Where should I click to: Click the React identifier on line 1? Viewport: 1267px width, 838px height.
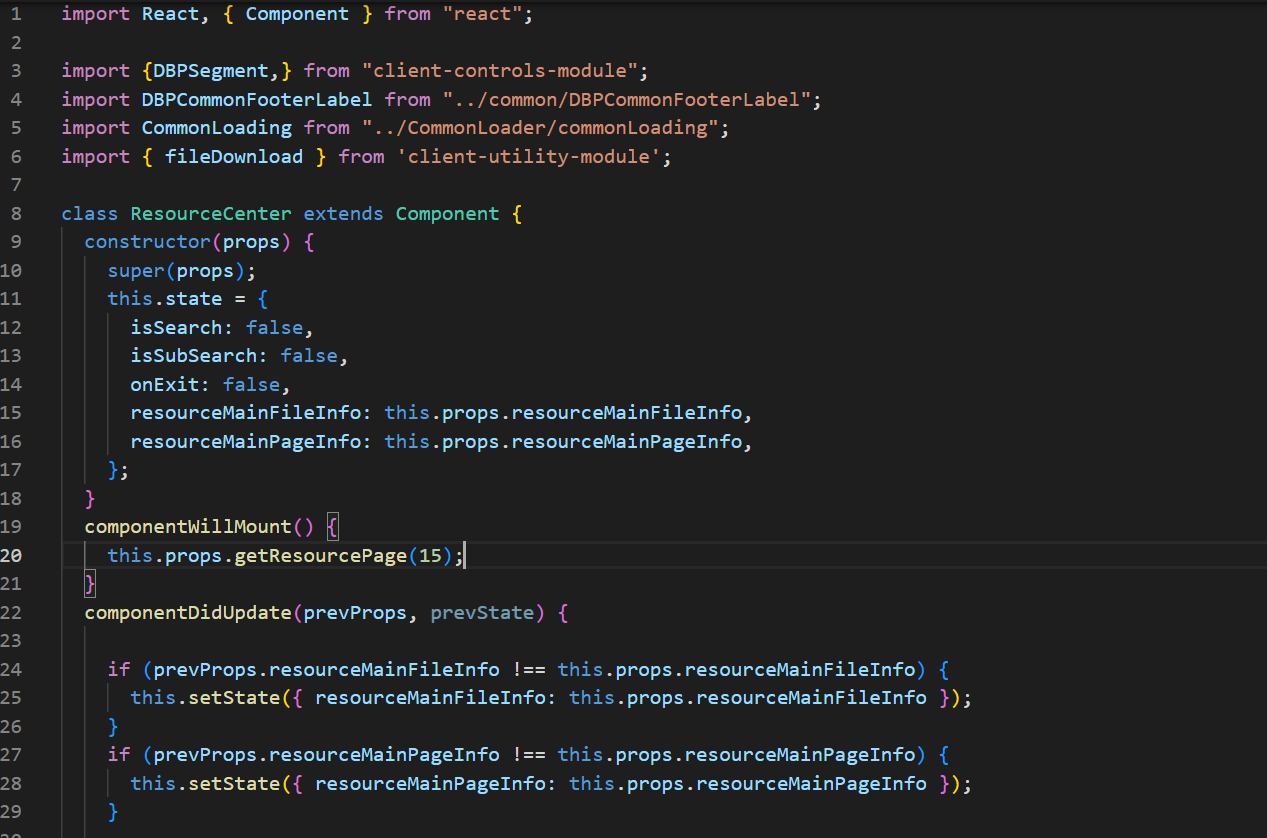coord(171,14)
